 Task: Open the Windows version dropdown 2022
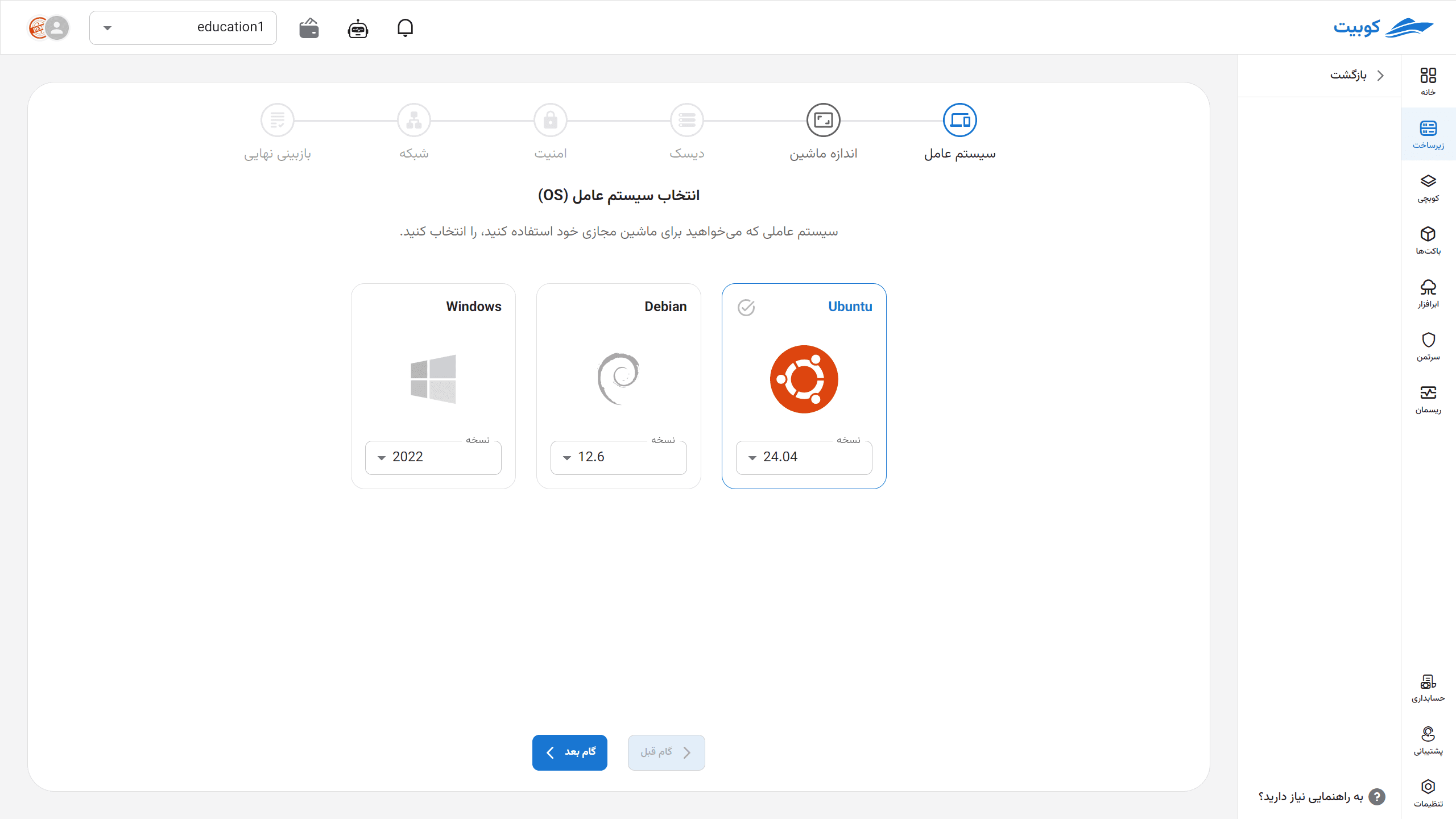coord(433,457)
